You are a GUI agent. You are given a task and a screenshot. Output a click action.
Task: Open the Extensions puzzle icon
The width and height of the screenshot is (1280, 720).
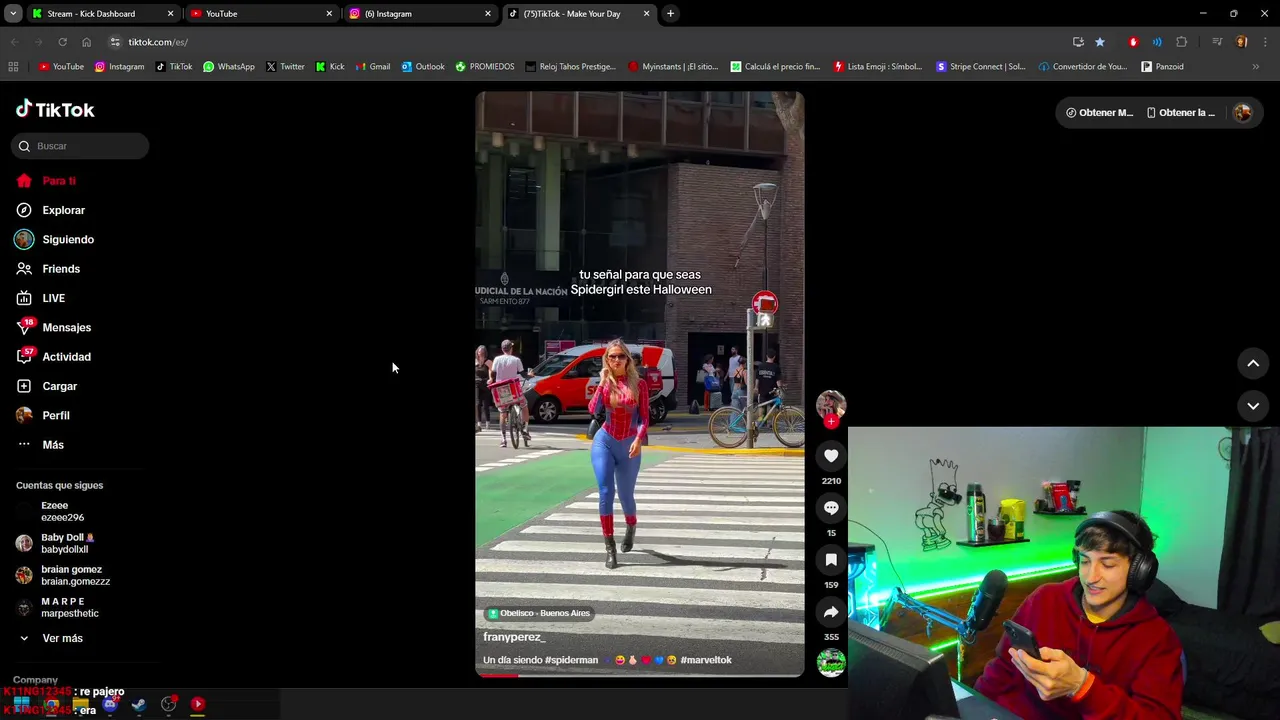[1182, 42]
